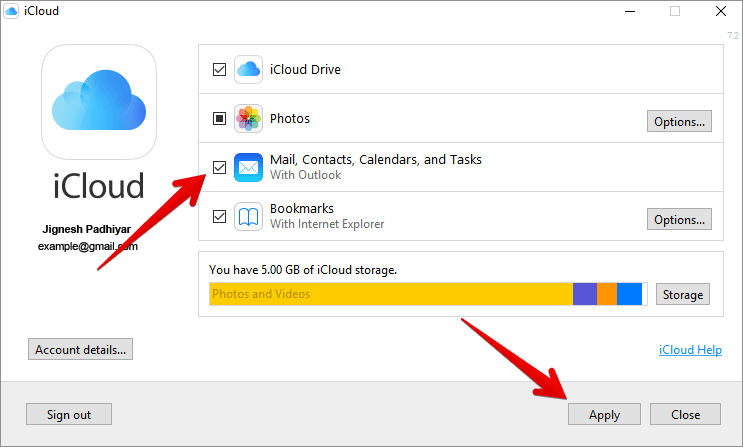This screenshot has height=447, width=743.
Task: Click the iCloud title bar icon
Action: tap(11, 11)
